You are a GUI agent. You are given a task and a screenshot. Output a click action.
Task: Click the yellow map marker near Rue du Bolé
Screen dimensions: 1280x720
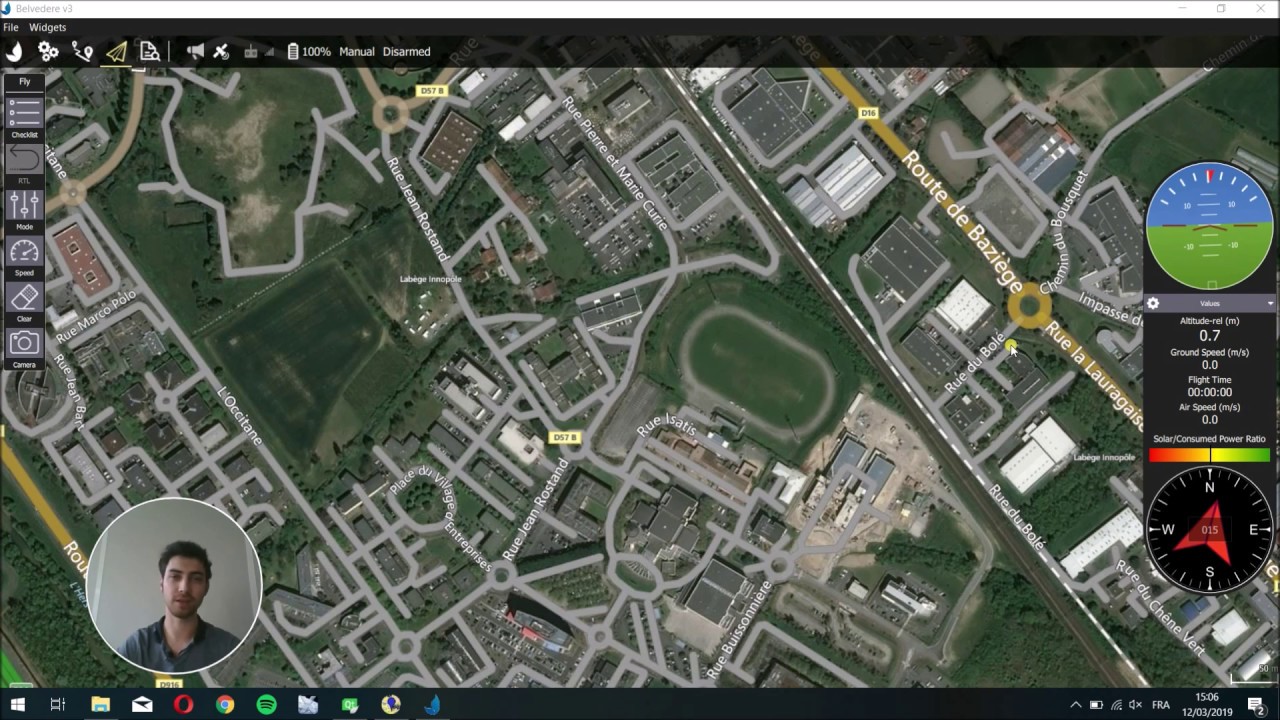[1011, 346]
